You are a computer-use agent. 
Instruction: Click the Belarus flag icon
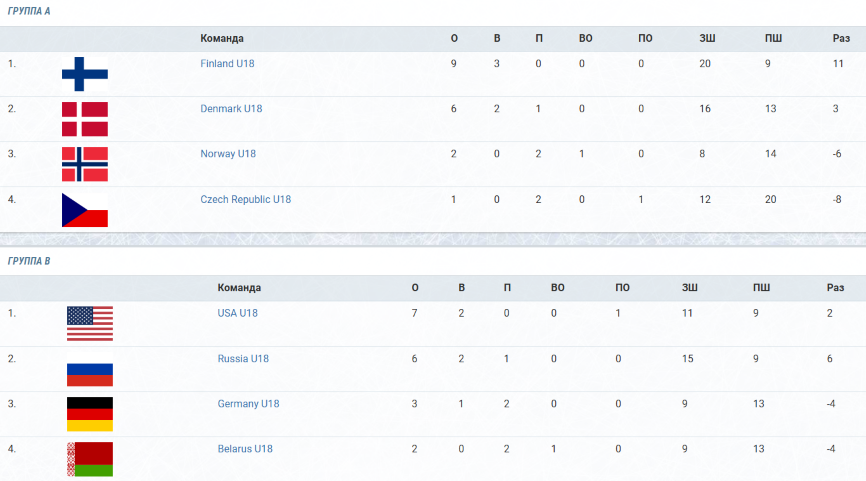tap(90, 459)
